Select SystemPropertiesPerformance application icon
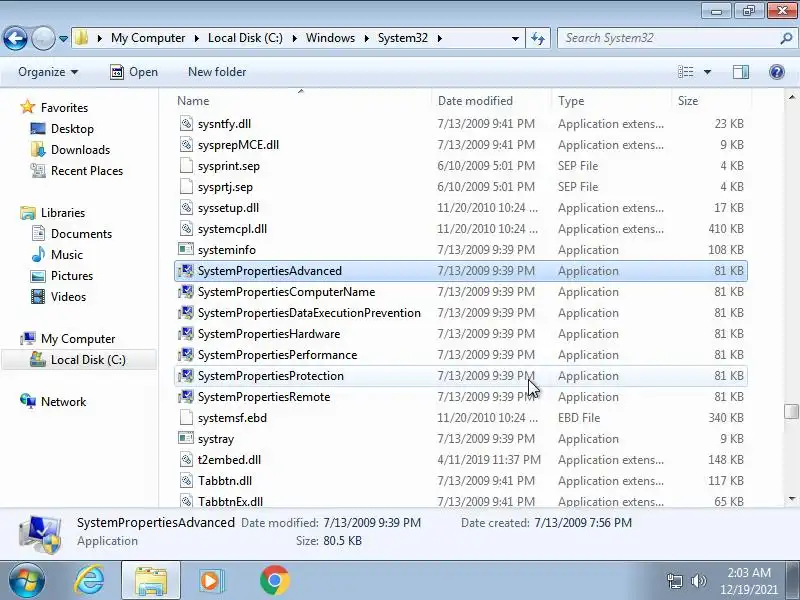The width and height of the screenshot is (800, 600). click(186, 355)
